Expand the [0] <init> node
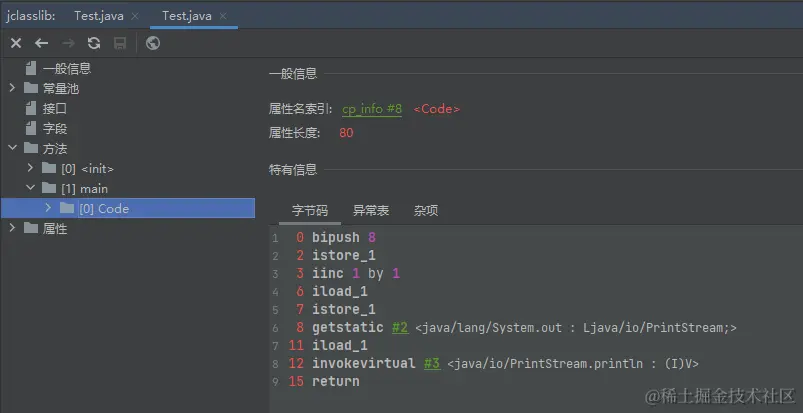 coord(30,168)
